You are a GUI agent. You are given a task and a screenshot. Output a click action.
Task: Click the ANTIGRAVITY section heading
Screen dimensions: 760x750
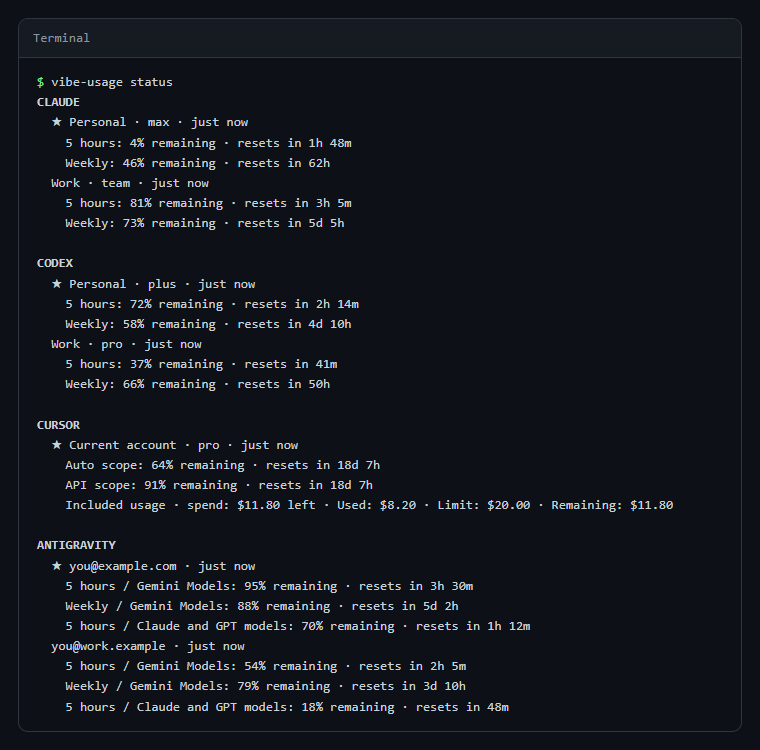(x=76, y=545)
